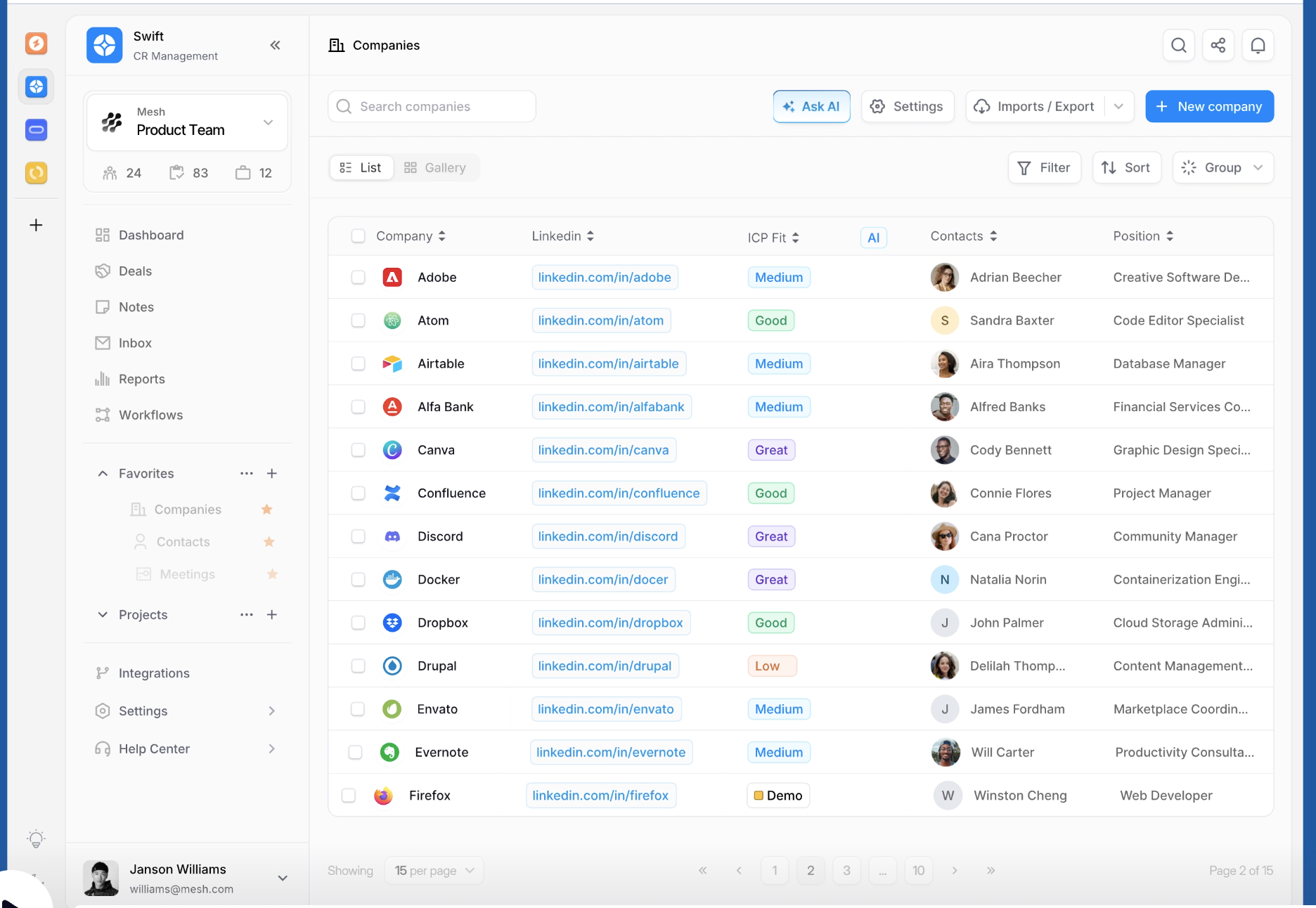1316x908 pixels.
Task: Click the Search companies field
Action: 432,107
